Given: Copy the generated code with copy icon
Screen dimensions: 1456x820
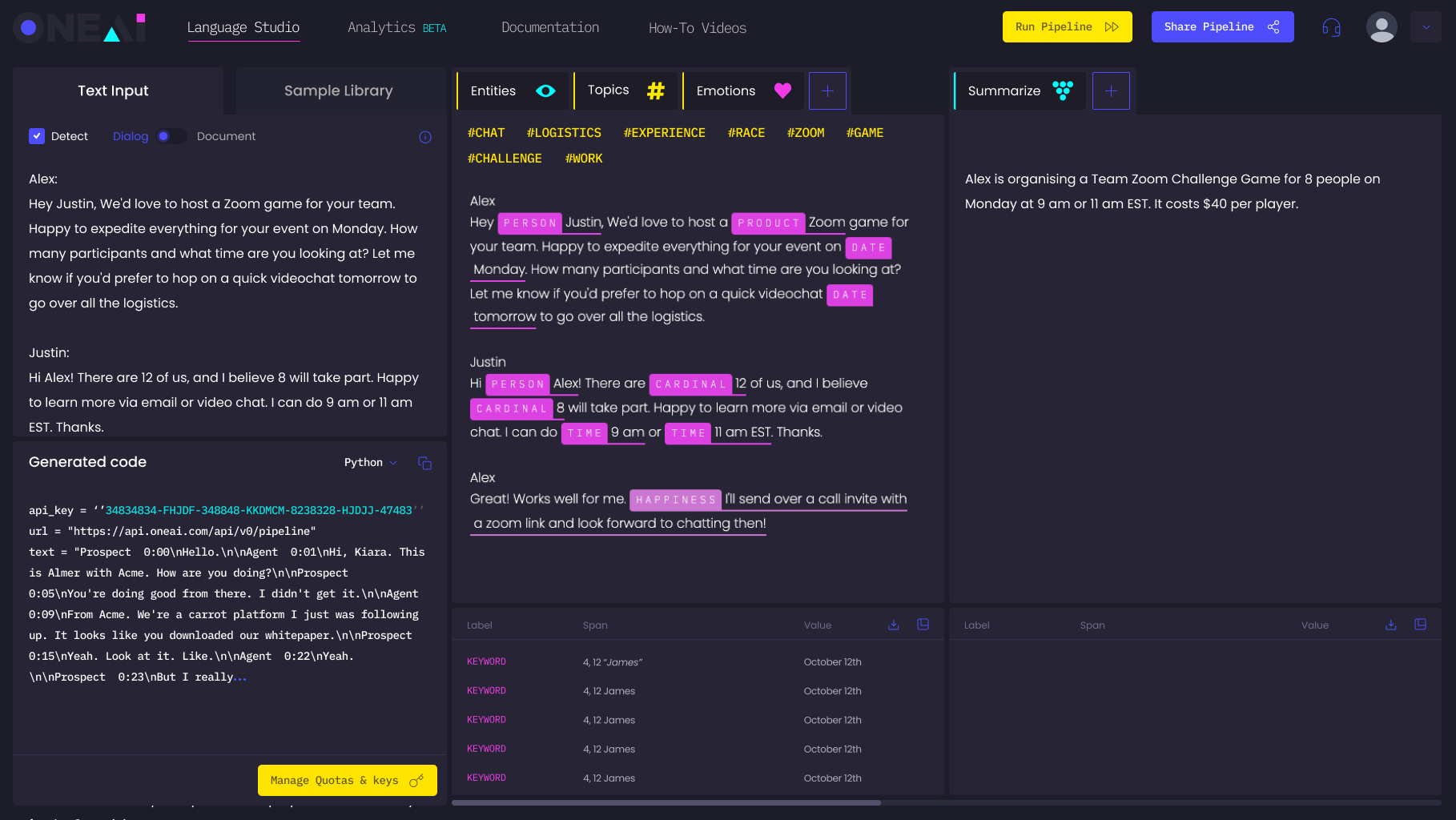Looking at the screenshot, I should click(424, 463).
